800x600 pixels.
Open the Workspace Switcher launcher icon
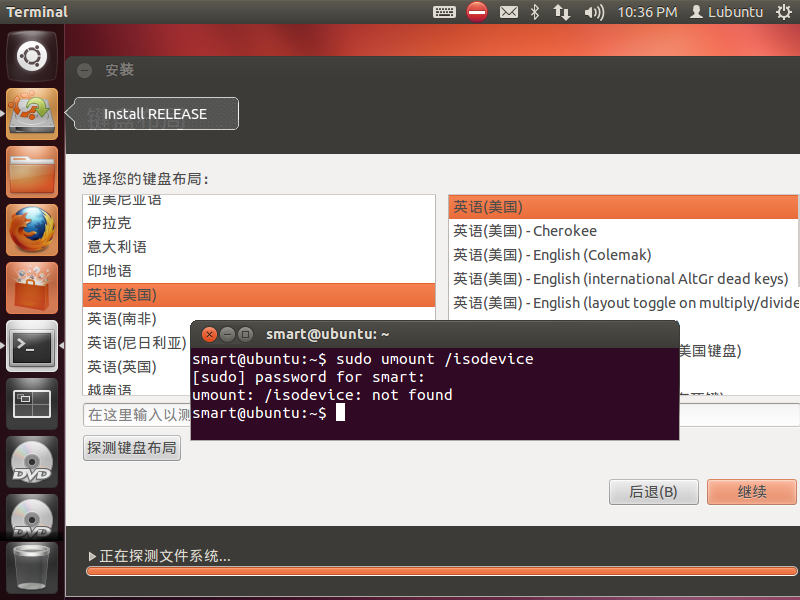click(x=32, y=404)
